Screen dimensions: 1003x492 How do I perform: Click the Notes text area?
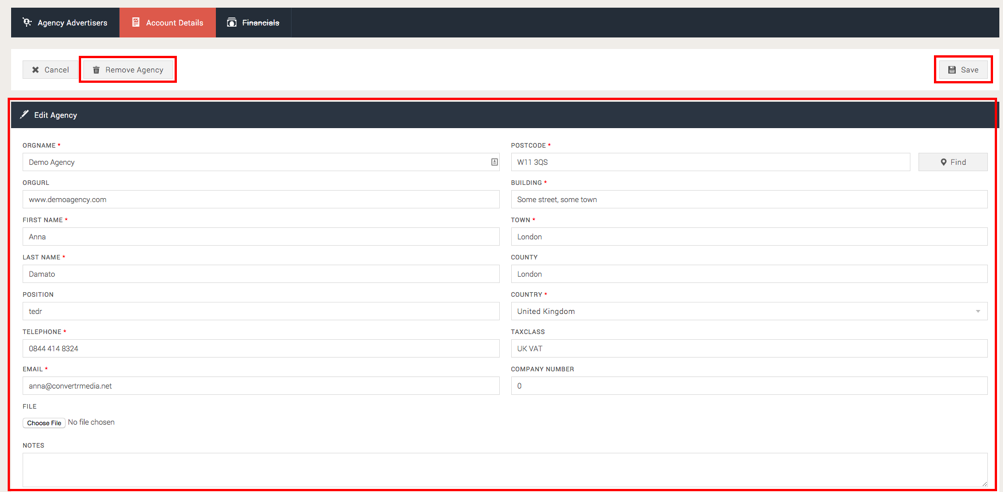500,469
